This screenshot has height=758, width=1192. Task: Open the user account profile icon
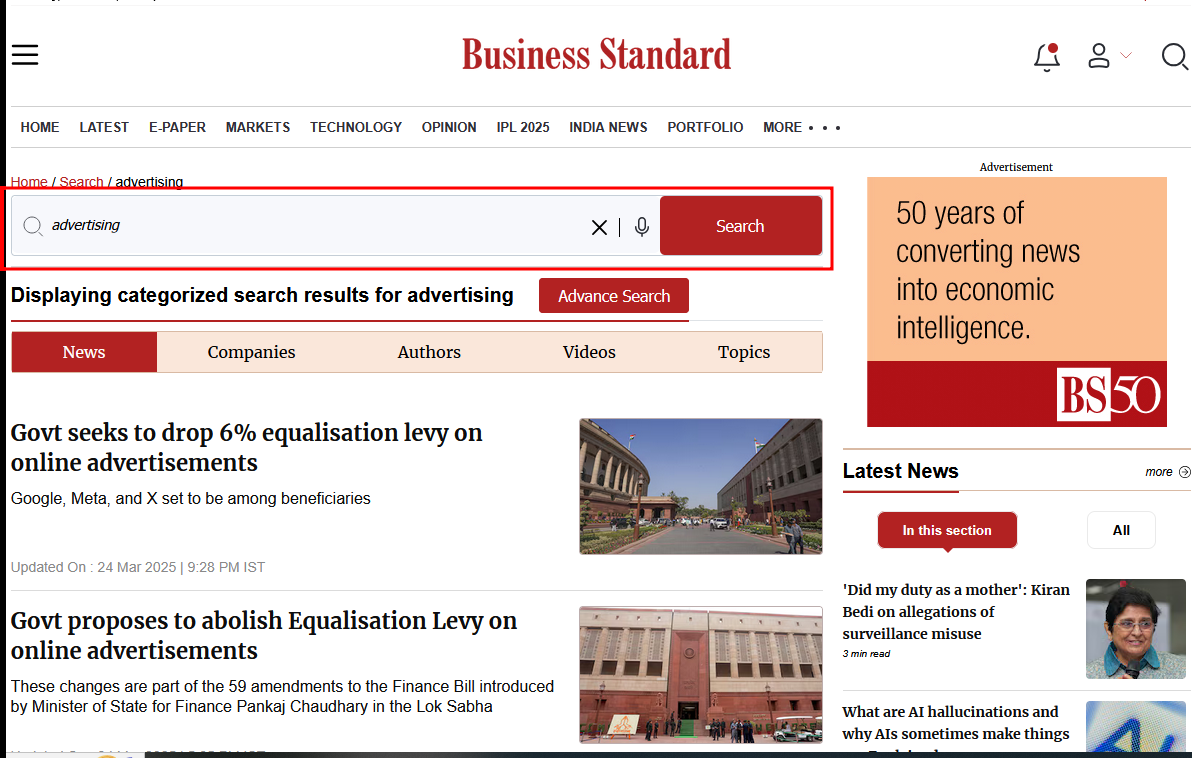tap(1099, 56)
